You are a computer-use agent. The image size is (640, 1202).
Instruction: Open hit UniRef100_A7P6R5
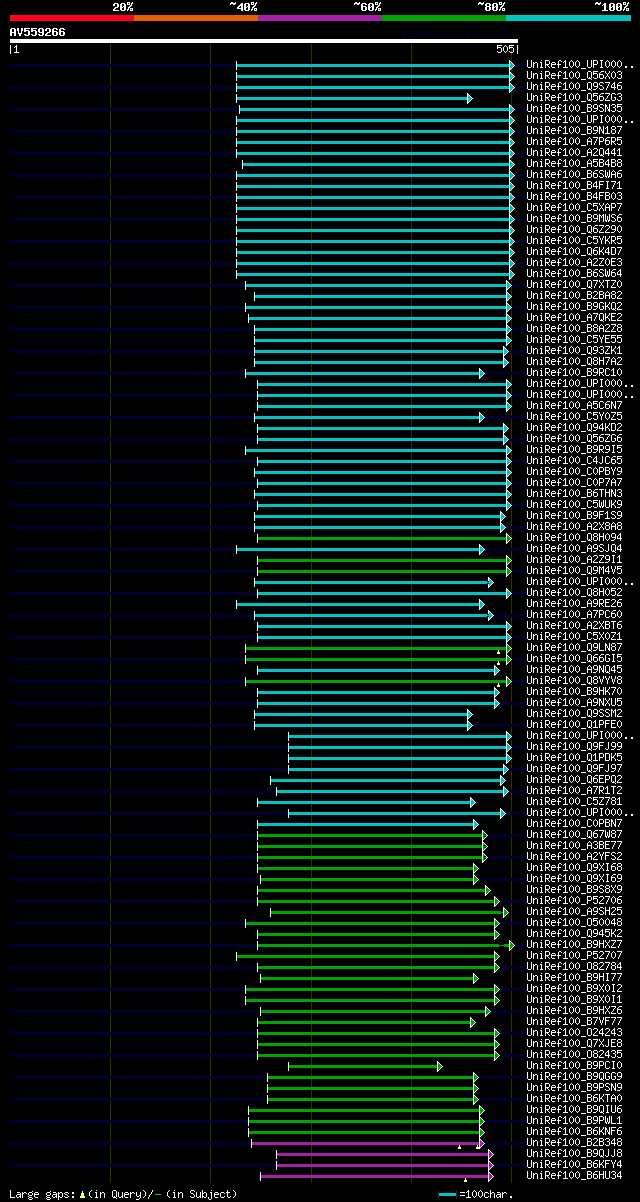click(574, 141)
